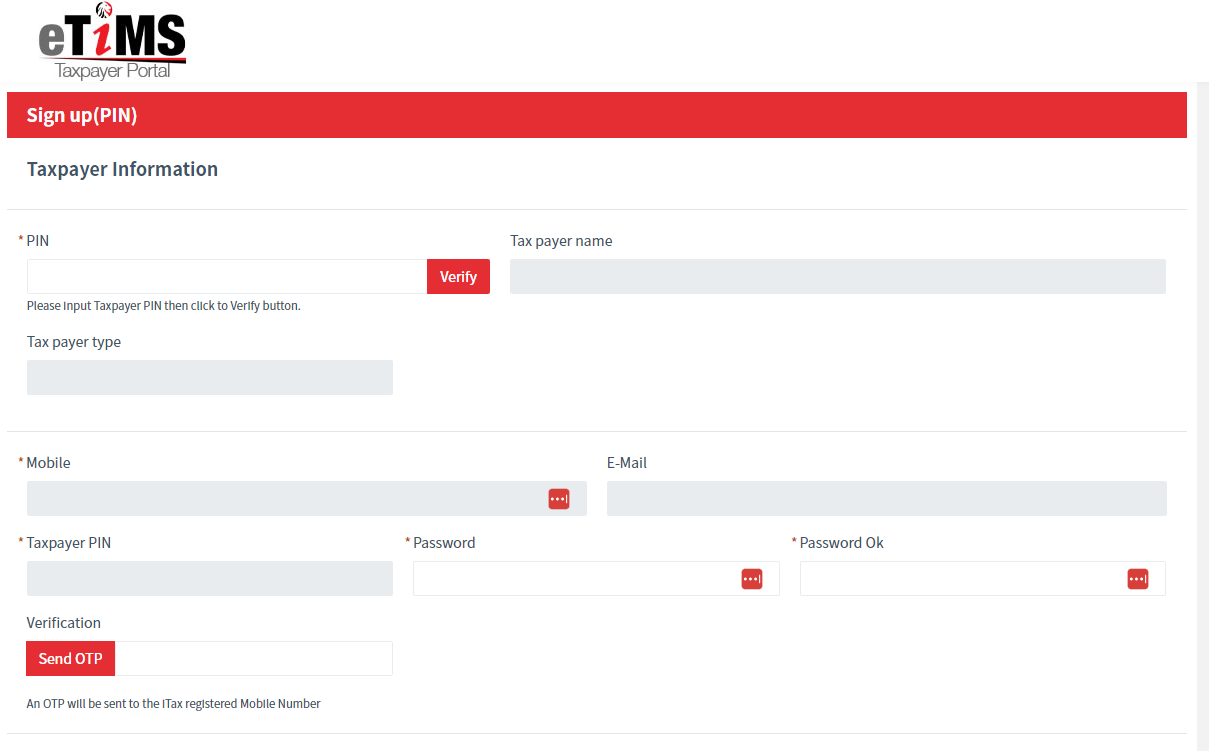Click the Tax payer type label
Image resolution: width=1209 pixels, height=751 pixels.
pos(74,342)
